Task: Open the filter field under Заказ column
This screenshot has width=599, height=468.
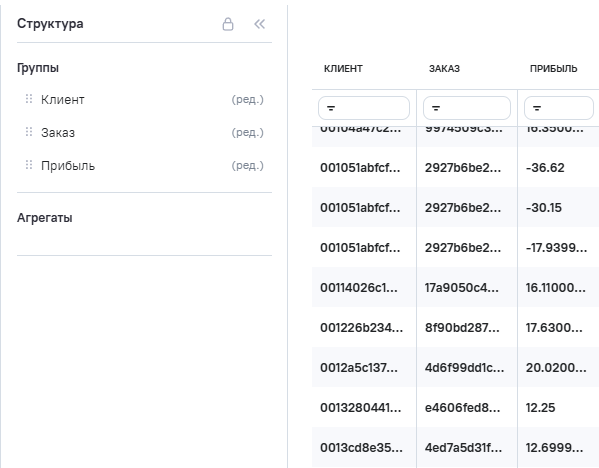Action: click(467, 108)
